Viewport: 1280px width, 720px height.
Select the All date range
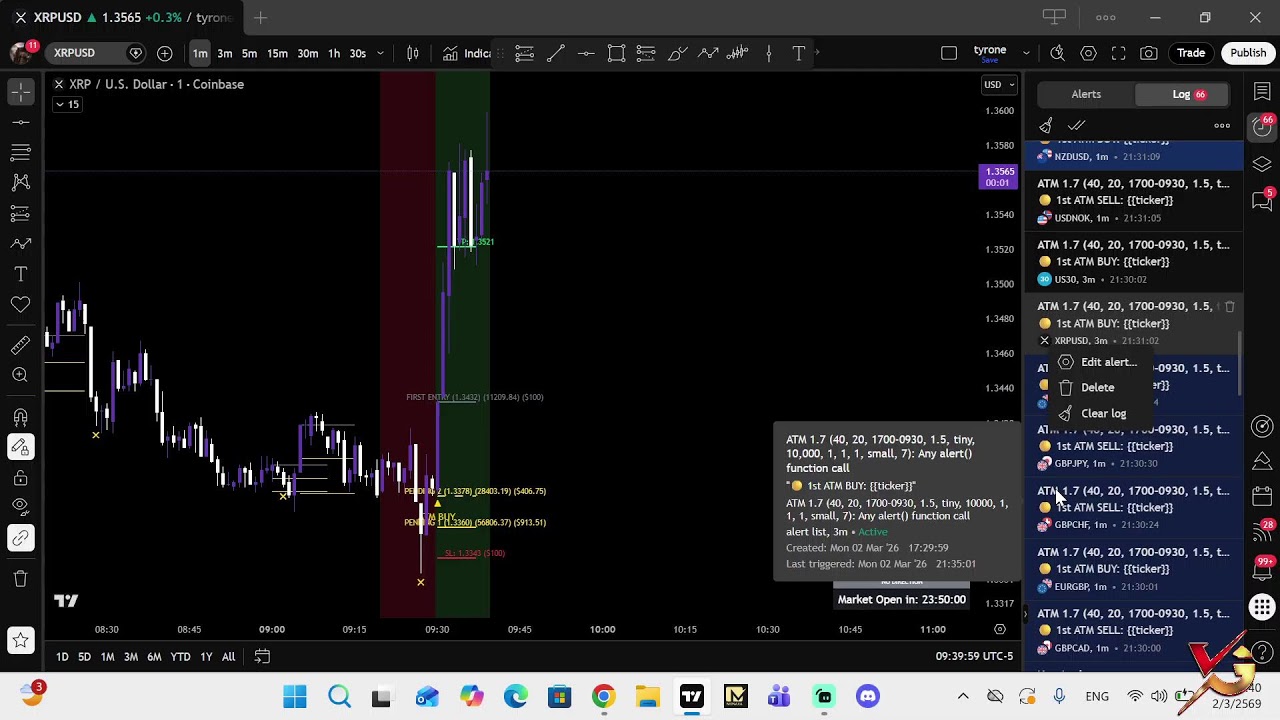[x=228, y=657]
